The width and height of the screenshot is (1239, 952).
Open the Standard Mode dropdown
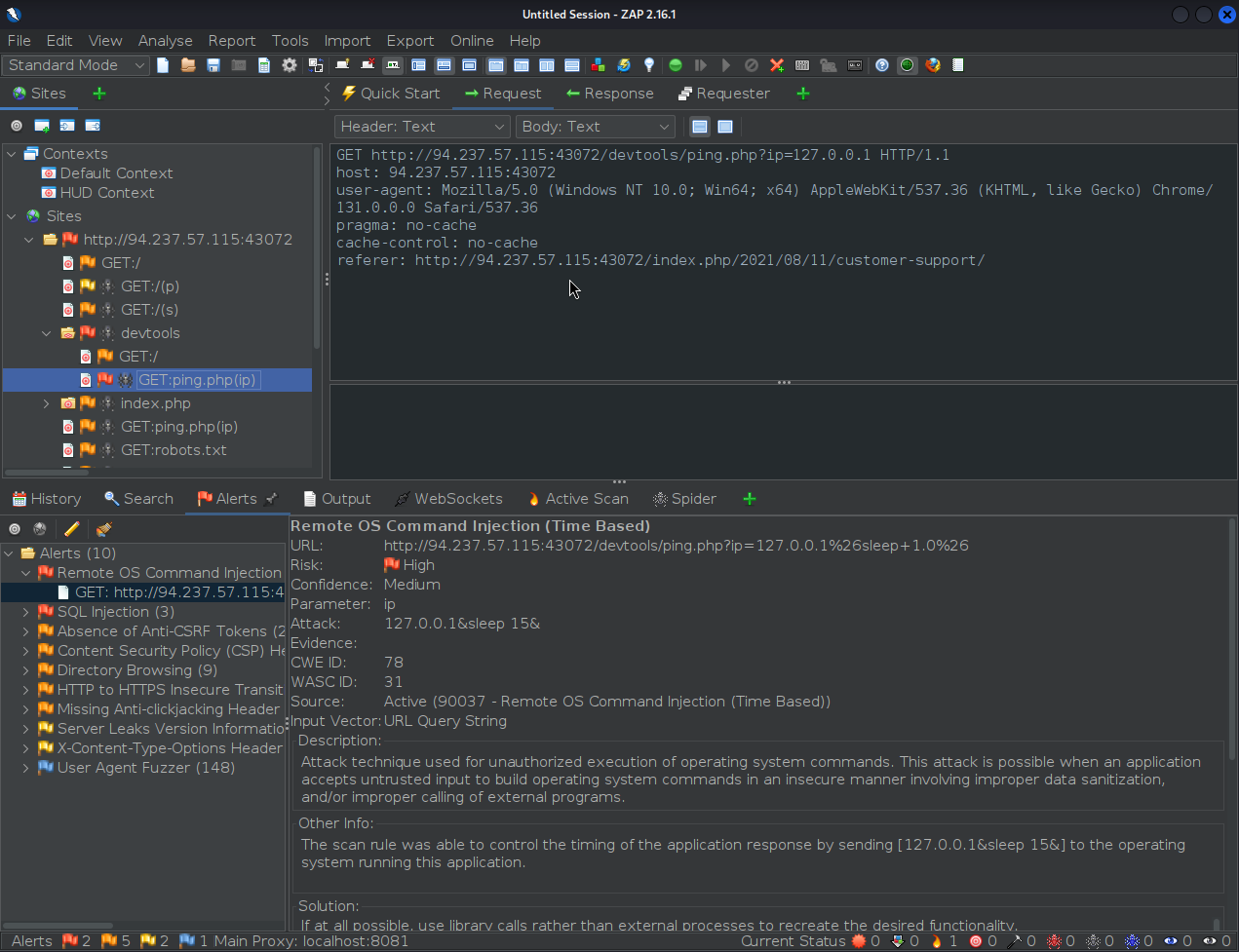pos(75,65)
